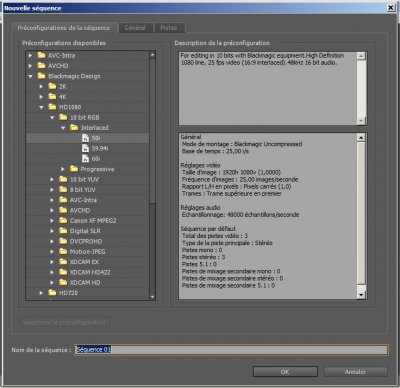Select the 60i preset file icon
The image size is (400, 388).
coord(86,159)
